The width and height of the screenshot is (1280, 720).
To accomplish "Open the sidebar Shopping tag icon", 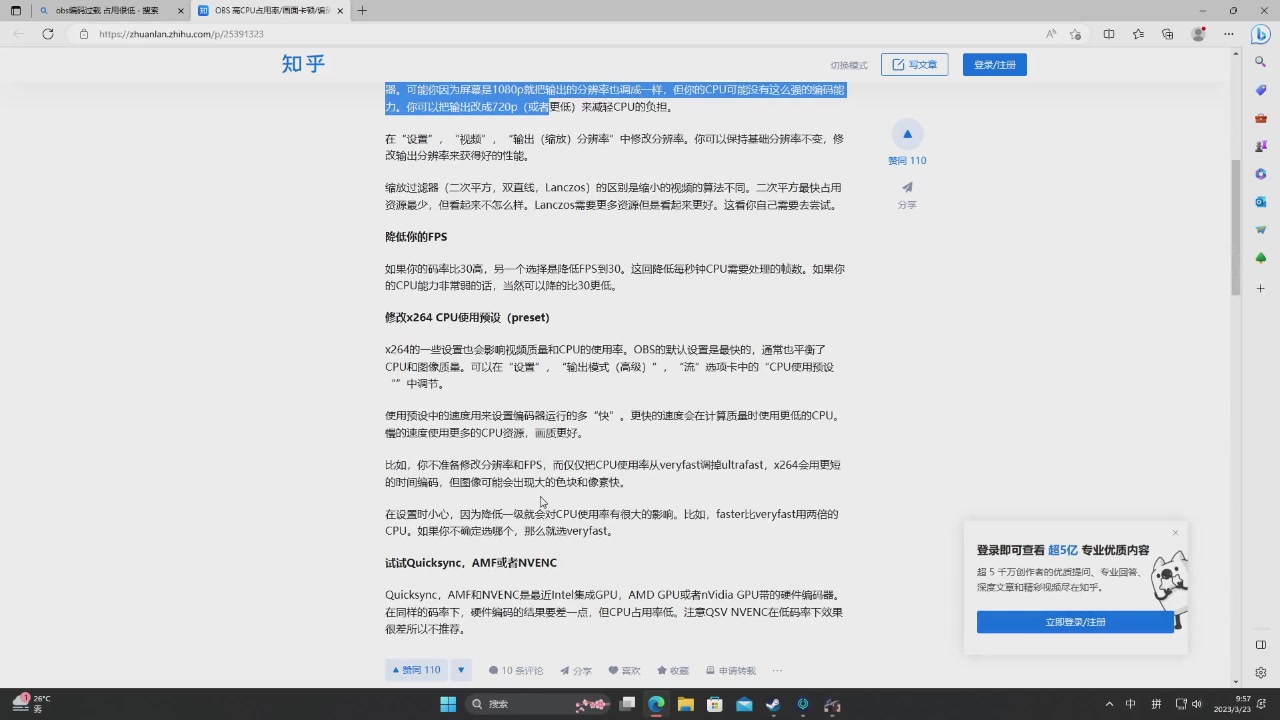I will pos(1261,90).
